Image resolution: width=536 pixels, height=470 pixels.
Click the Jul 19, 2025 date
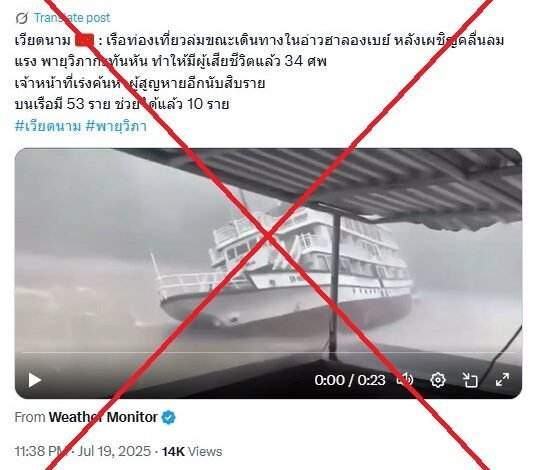point(114,451)
